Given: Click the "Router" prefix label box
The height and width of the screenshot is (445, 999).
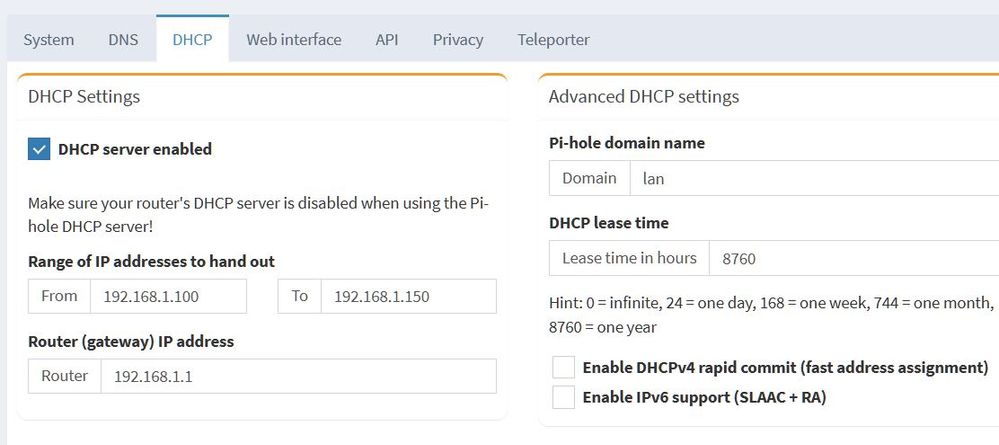Looking at the screenshot, I should [x=65, y=376].
